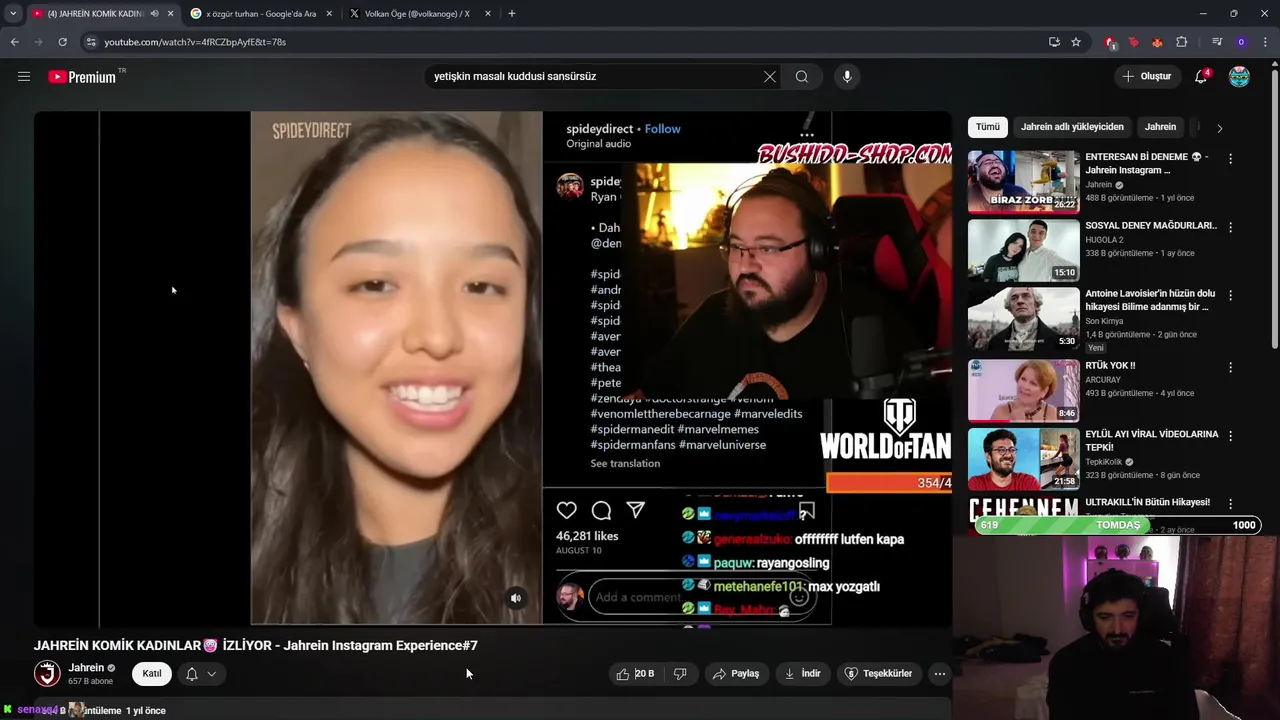This screenshot has height=720, width=1280.
Task: Select the Jahrein filter chip
Action: pyautogui.click(x=1160, y=127)
